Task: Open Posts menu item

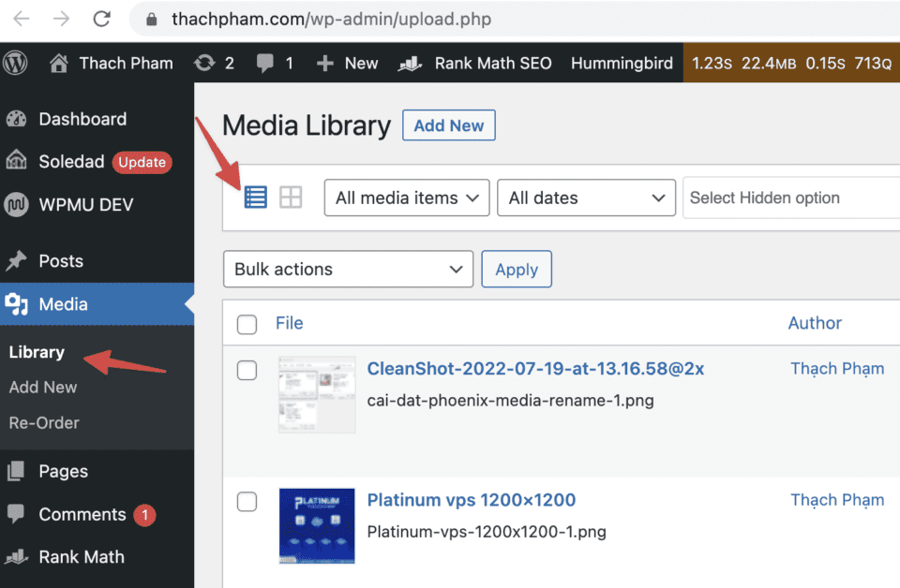Action: pos(61,261)
